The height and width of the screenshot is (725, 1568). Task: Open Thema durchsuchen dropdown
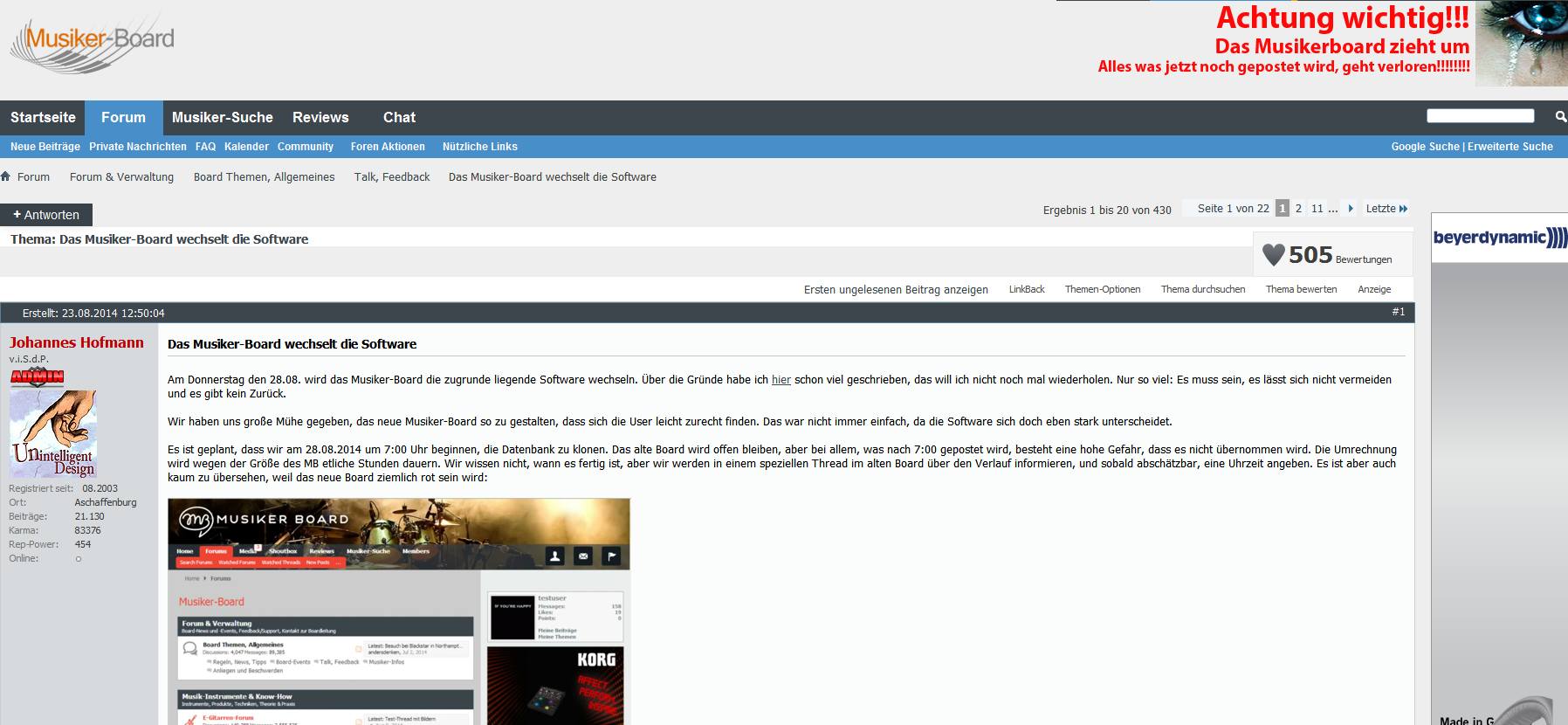pos(1203,289)
